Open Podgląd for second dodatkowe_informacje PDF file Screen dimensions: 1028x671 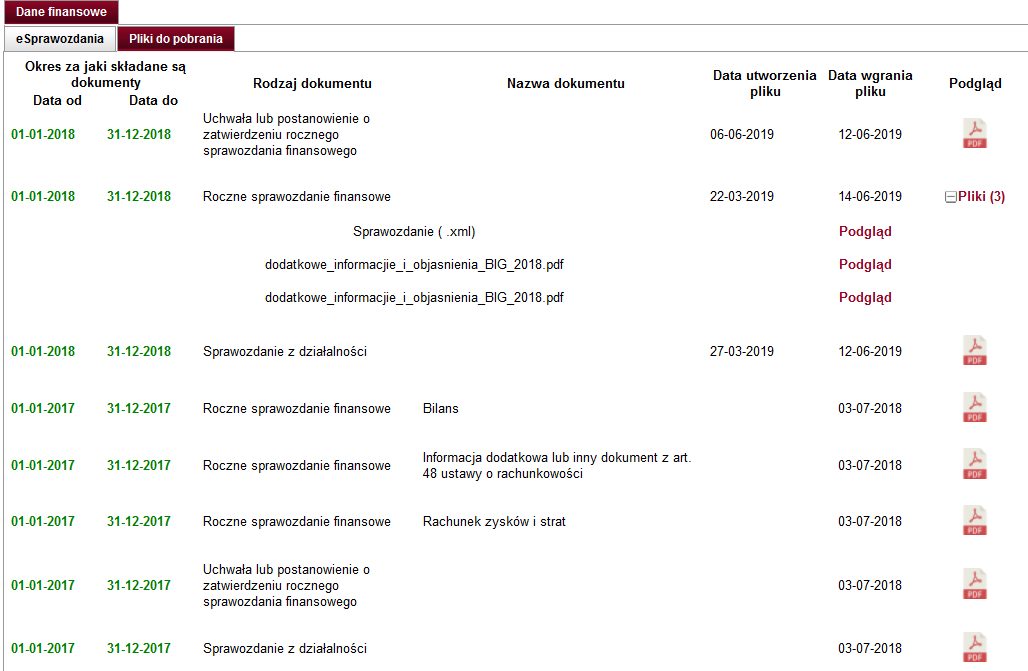tap(865, 297)
